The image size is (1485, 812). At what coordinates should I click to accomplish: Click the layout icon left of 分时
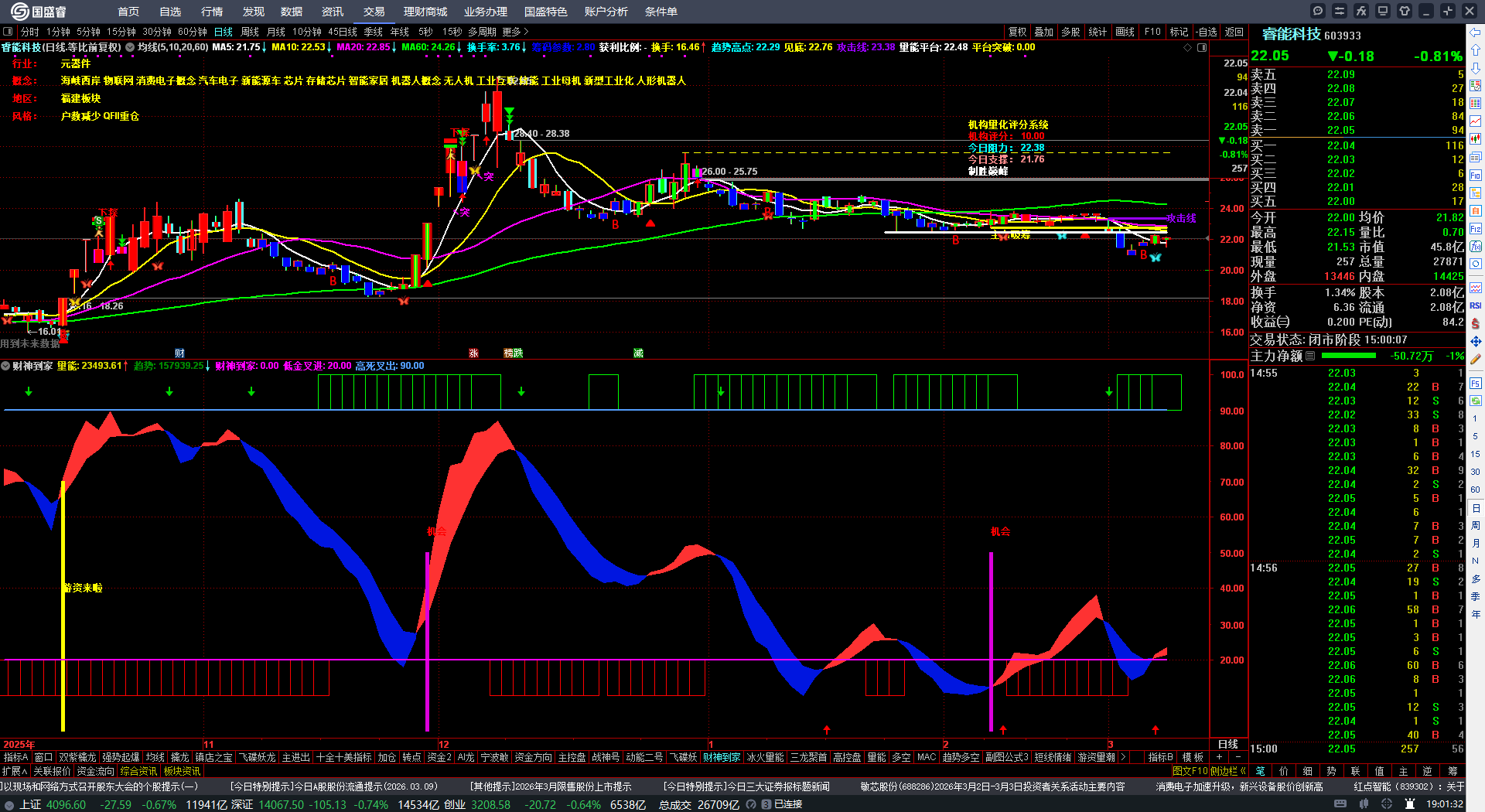point(8,32)
